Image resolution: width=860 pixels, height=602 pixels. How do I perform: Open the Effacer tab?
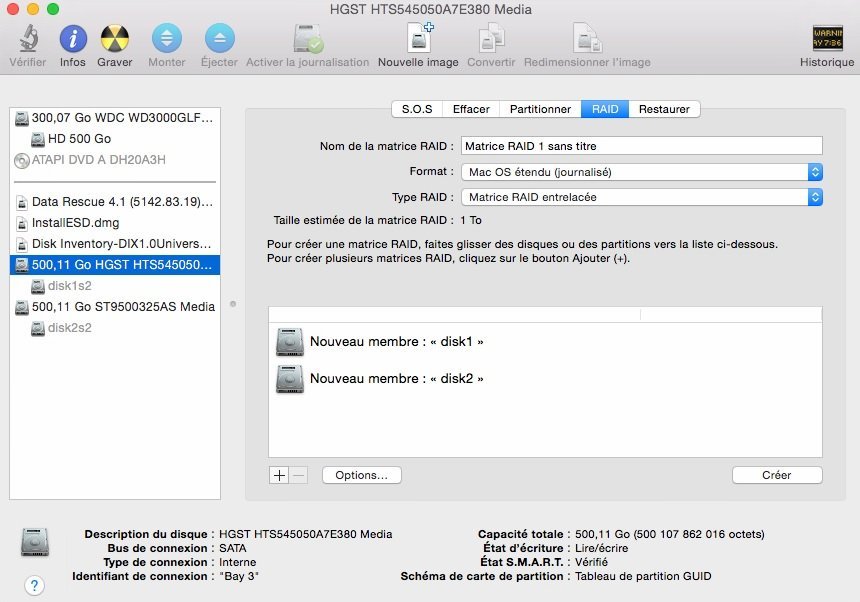point(470,109)
